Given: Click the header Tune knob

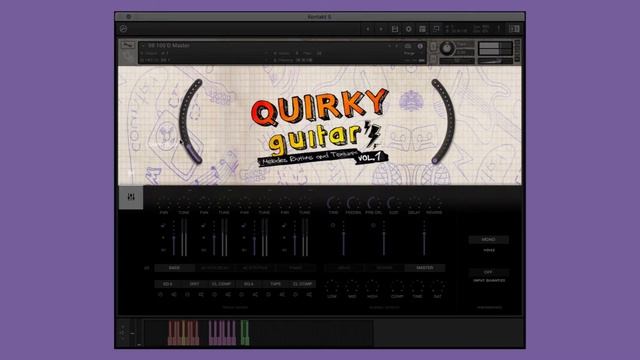Looking at the screenshot, I should pos(447,49).
